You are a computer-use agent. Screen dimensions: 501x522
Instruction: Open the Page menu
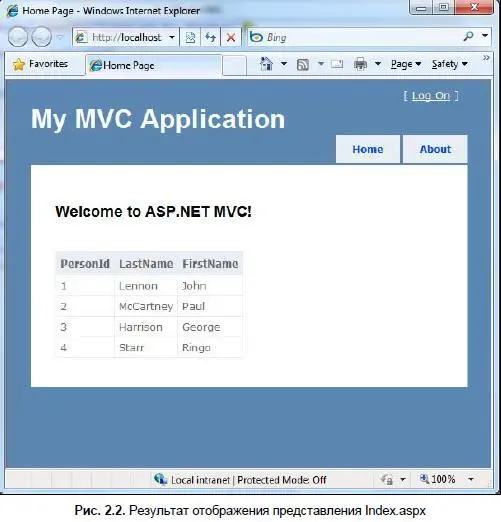click(x=406, y=64)
